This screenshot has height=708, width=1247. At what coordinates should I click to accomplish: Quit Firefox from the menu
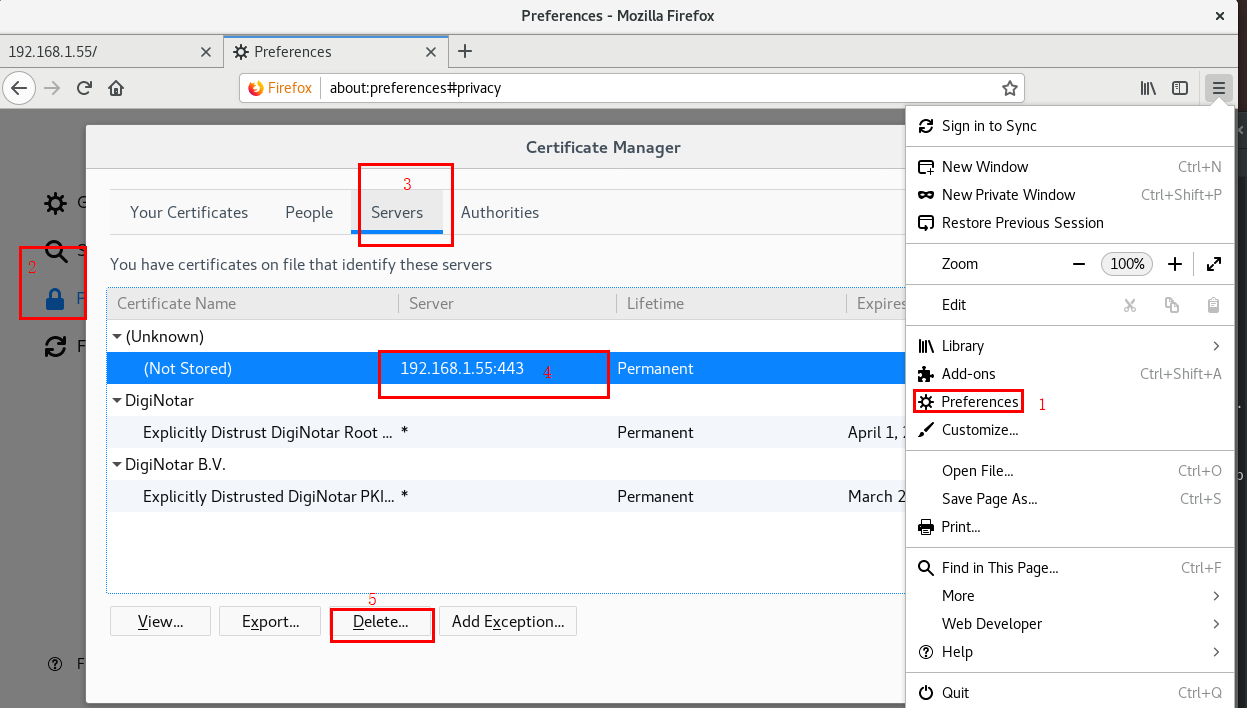1069,693
